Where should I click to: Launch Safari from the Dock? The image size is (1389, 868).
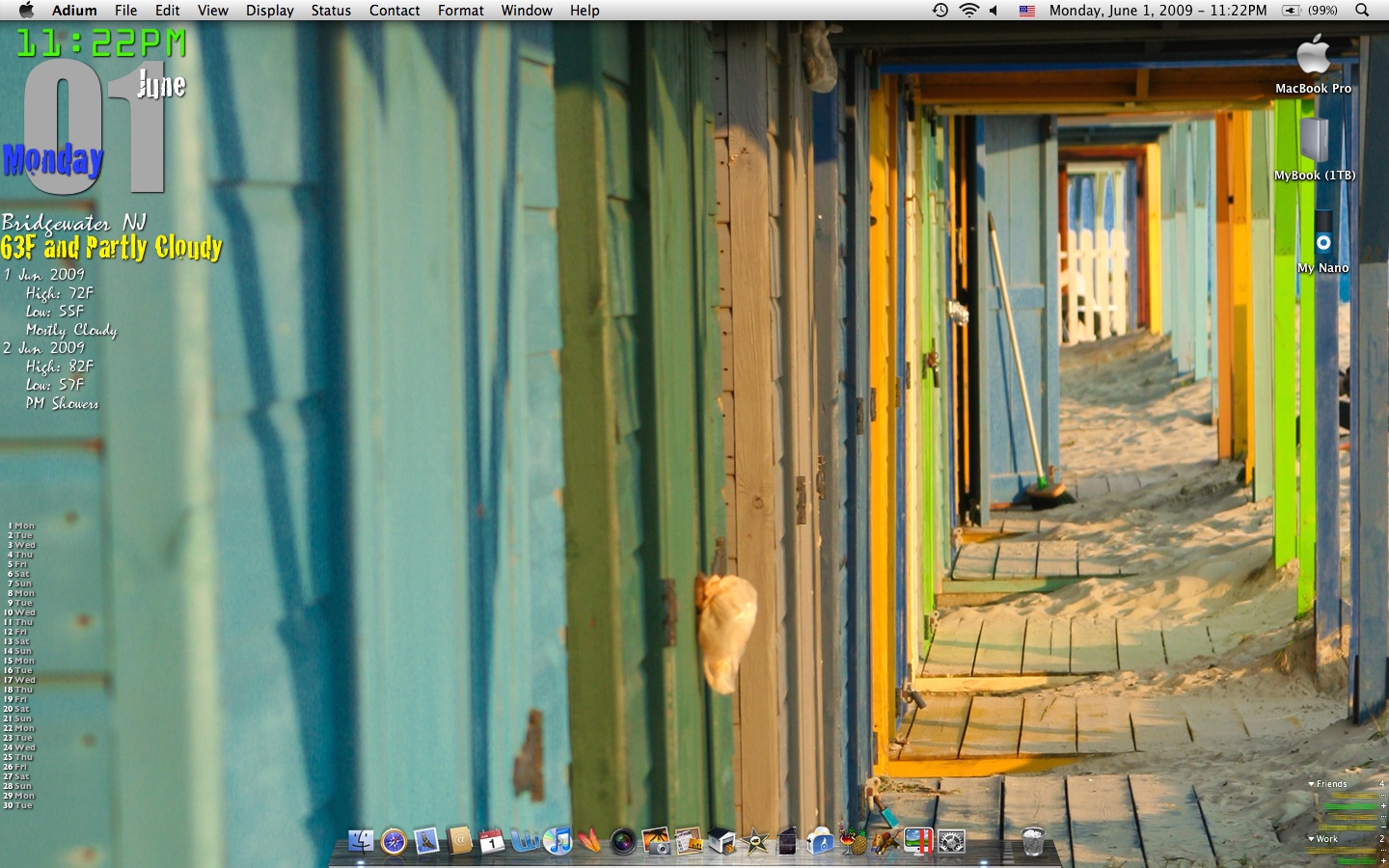(394, 841)
